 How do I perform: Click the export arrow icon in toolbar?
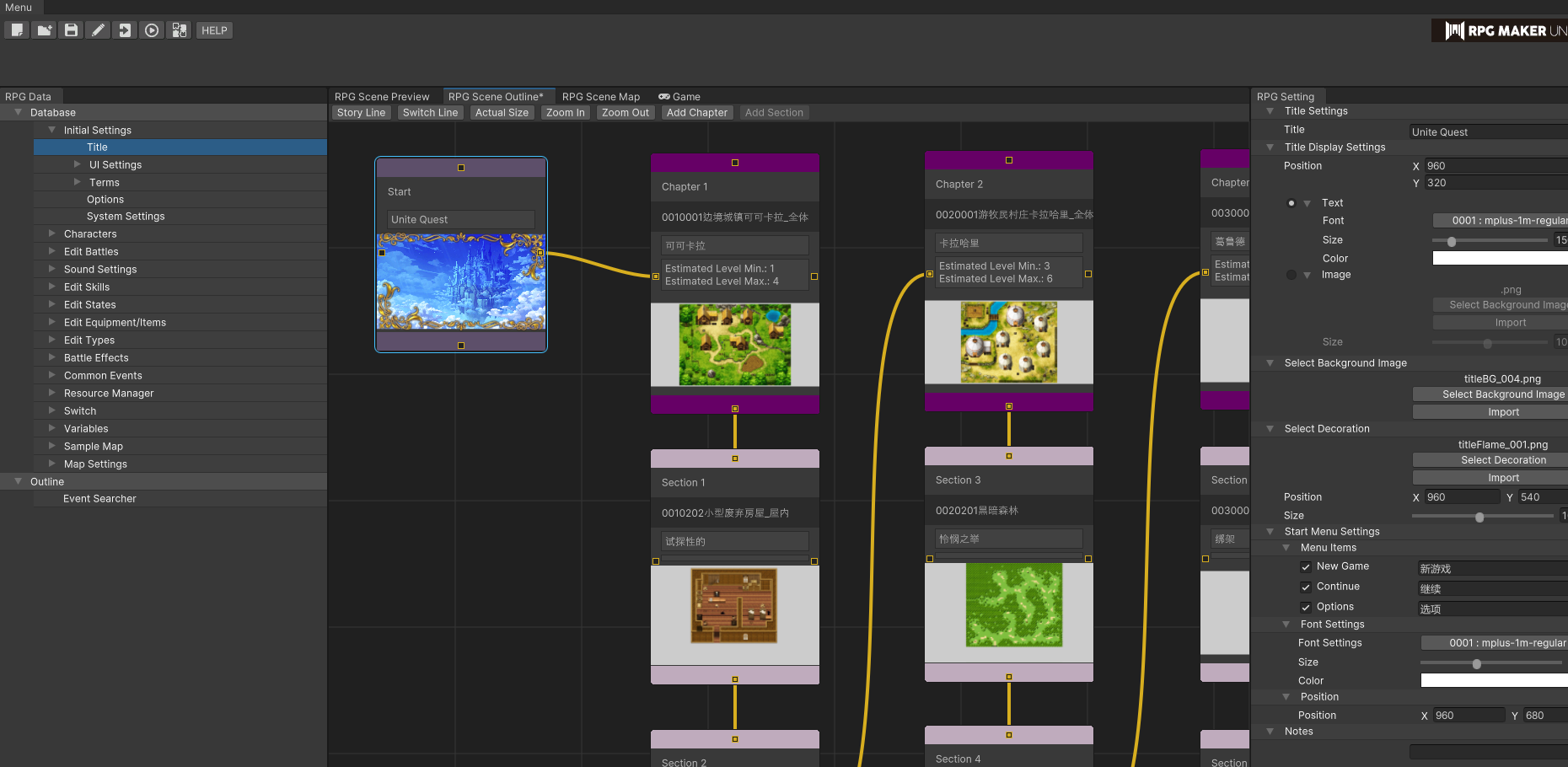125,30
